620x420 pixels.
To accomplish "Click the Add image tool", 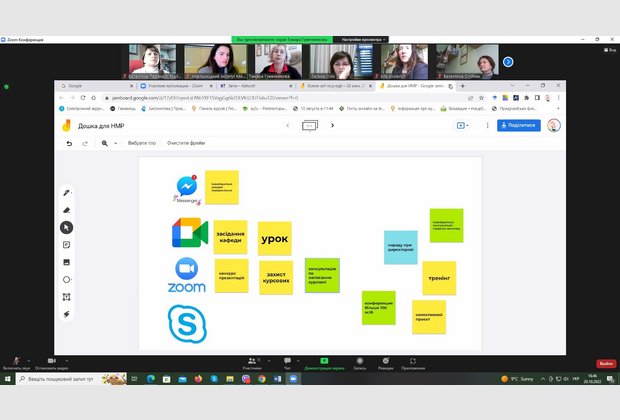I will click(x=67, y=262).
